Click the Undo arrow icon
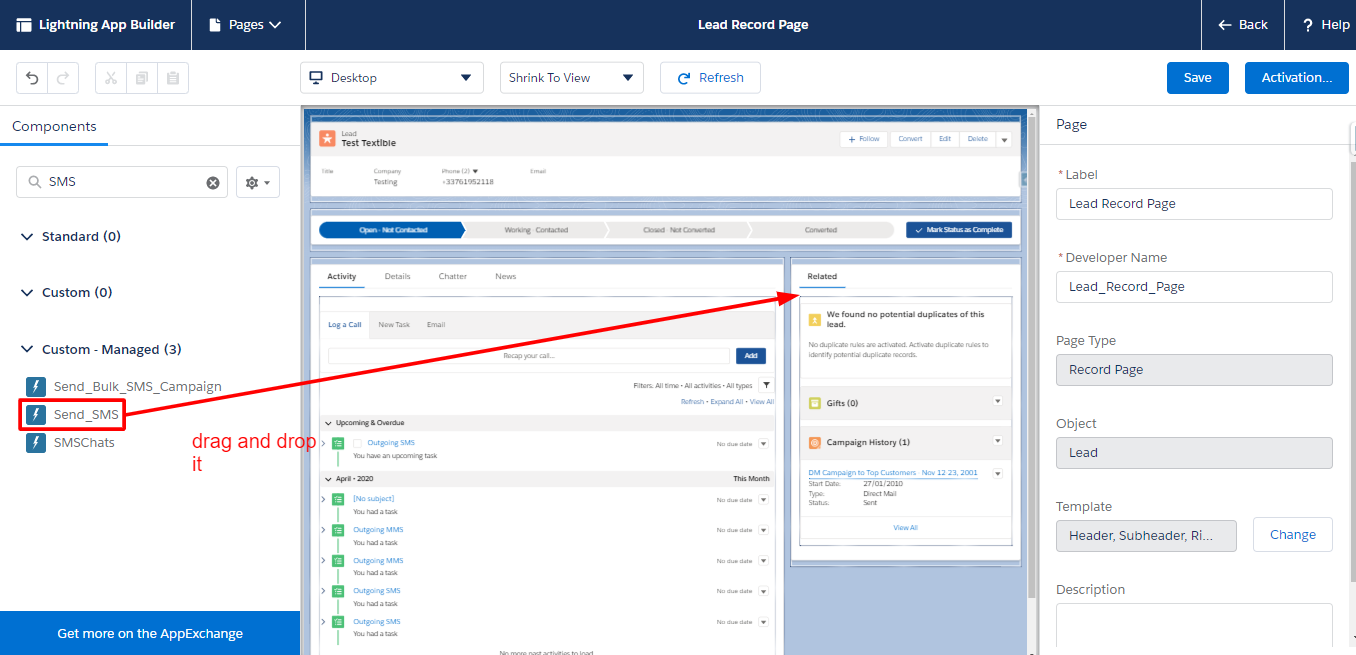 coord(32,78)
